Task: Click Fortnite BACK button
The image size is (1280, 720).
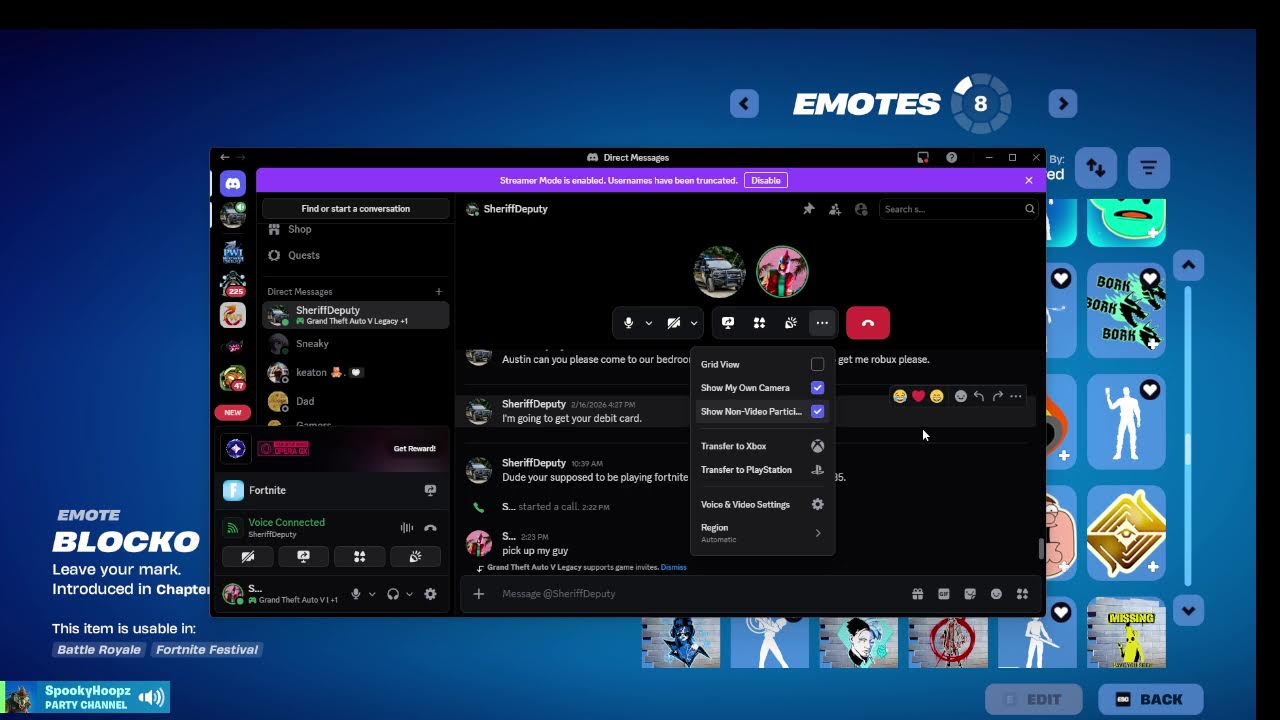Action: pyautogui.click(x=1150, y=699)
